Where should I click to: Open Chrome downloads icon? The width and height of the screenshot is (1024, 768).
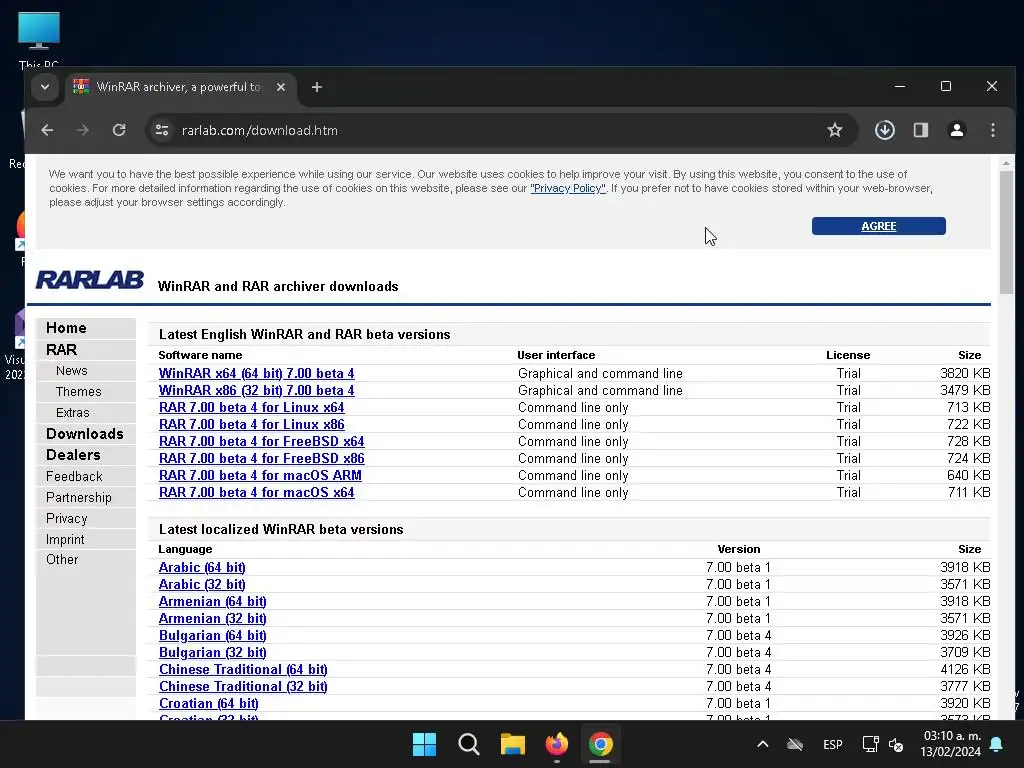coord(884,130)
